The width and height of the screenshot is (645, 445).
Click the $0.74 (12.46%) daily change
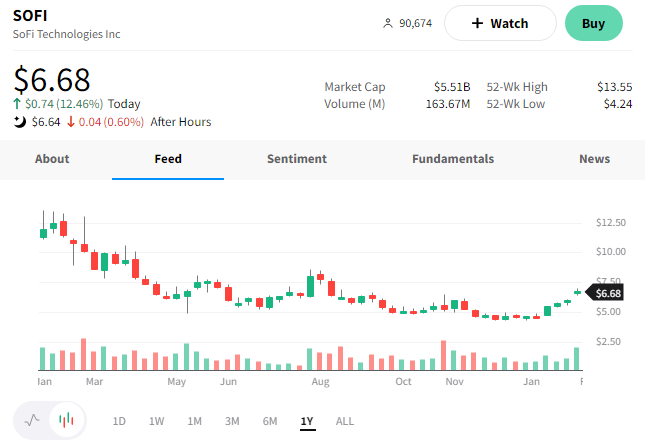point(64,104)
